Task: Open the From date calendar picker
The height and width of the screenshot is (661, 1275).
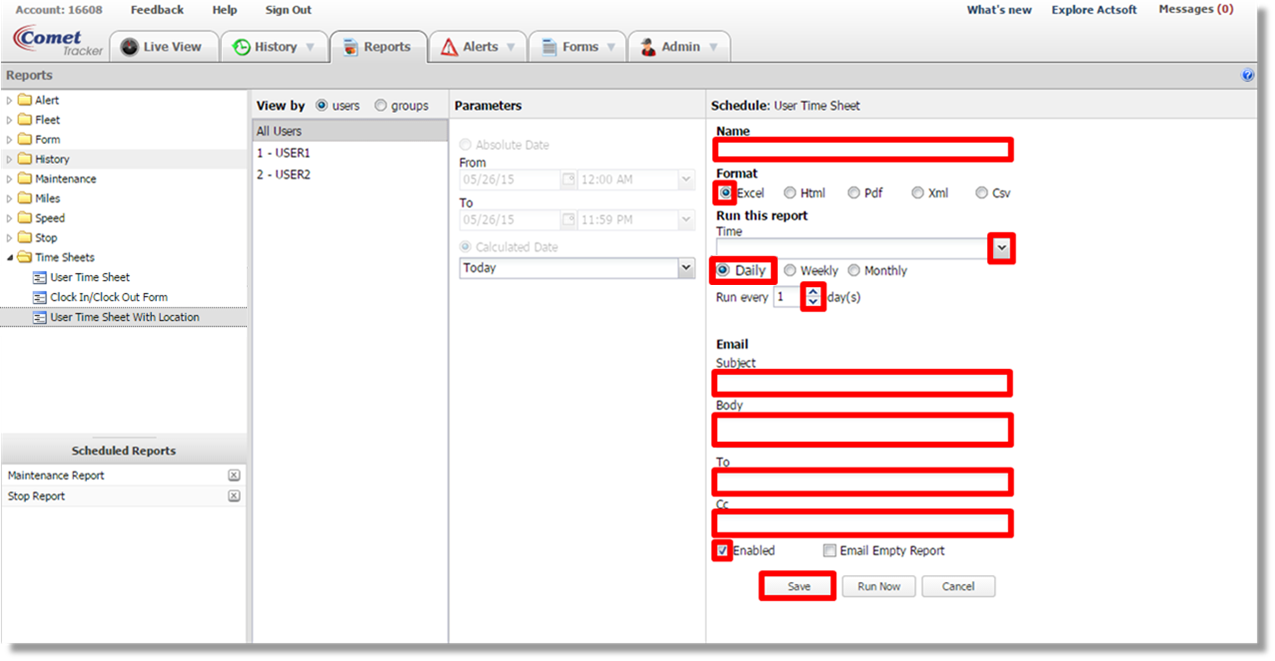Action: [569, 180]
